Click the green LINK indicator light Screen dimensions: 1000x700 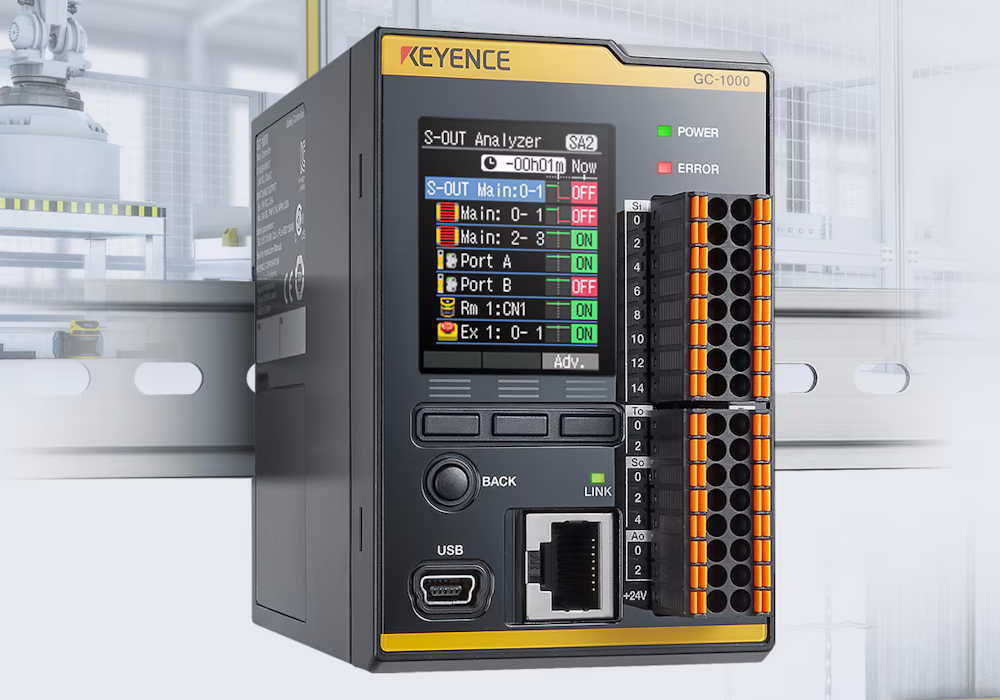pos(598,478)
